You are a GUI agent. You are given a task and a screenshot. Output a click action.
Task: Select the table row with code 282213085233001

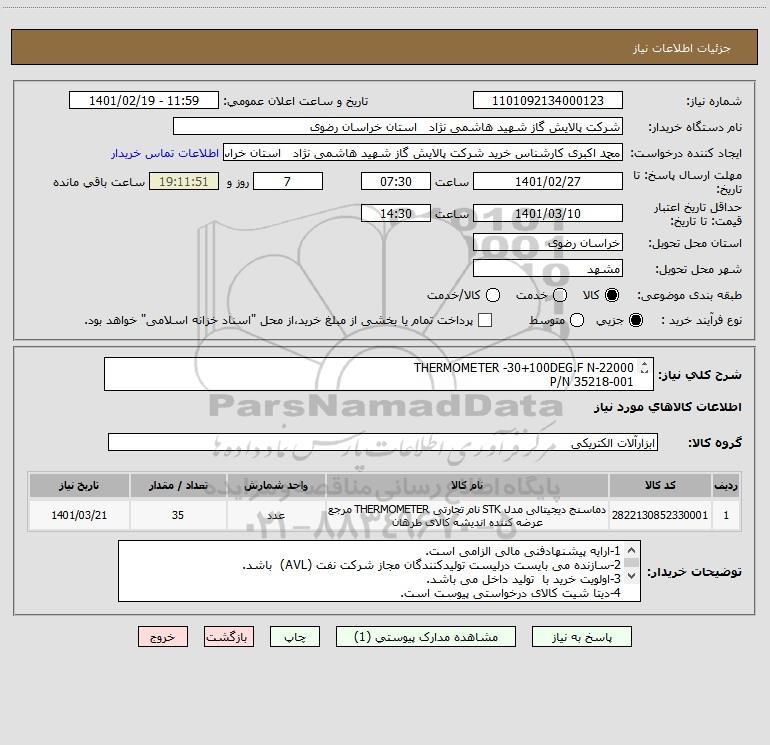[384, 515]
